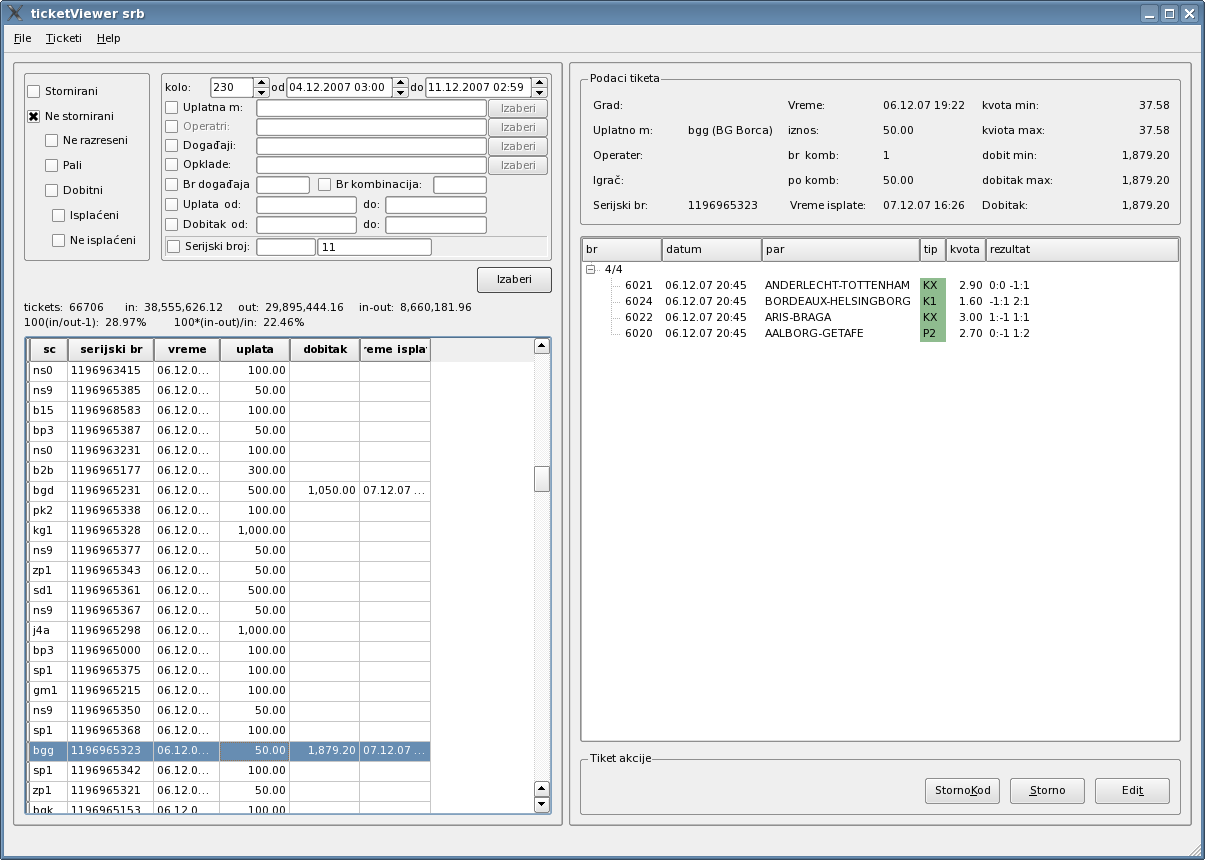Collapse the 4/4 tree node
1205x860 pixels.
591,269
